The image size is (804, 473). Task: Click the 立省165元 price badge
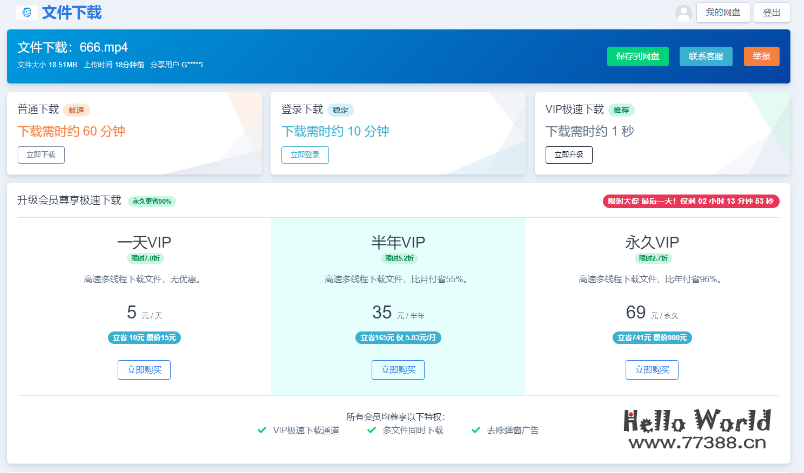[x=398, y=338]
